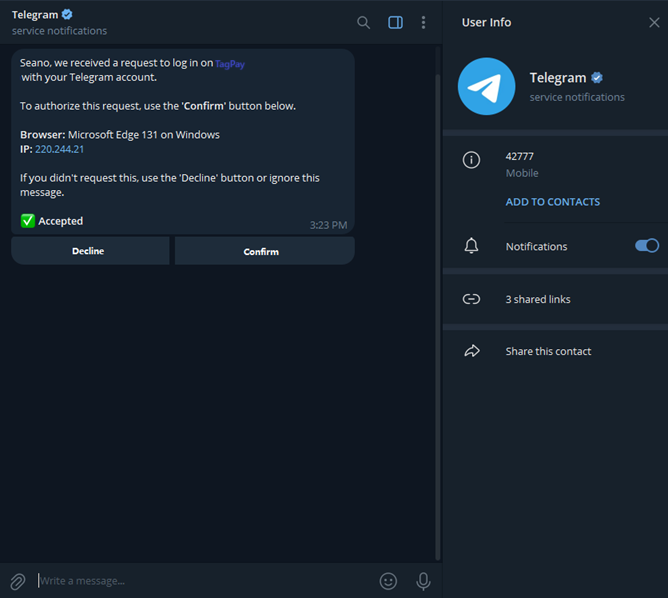Screen dimensions: 668x598
Task: Click the IP address 220.244.21 link
Action: click(x=59, y=149)
